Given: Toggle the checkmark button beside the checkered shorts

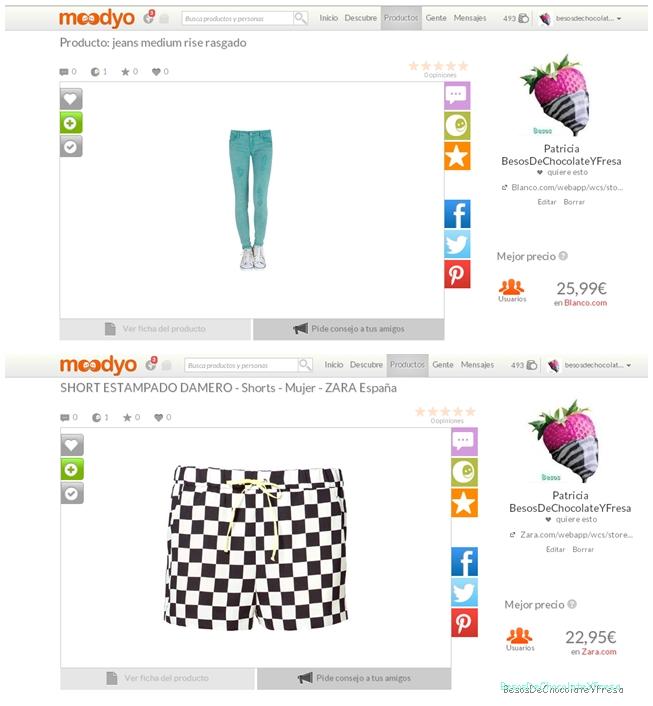Looking at the screenshot, I should (72, 493).
